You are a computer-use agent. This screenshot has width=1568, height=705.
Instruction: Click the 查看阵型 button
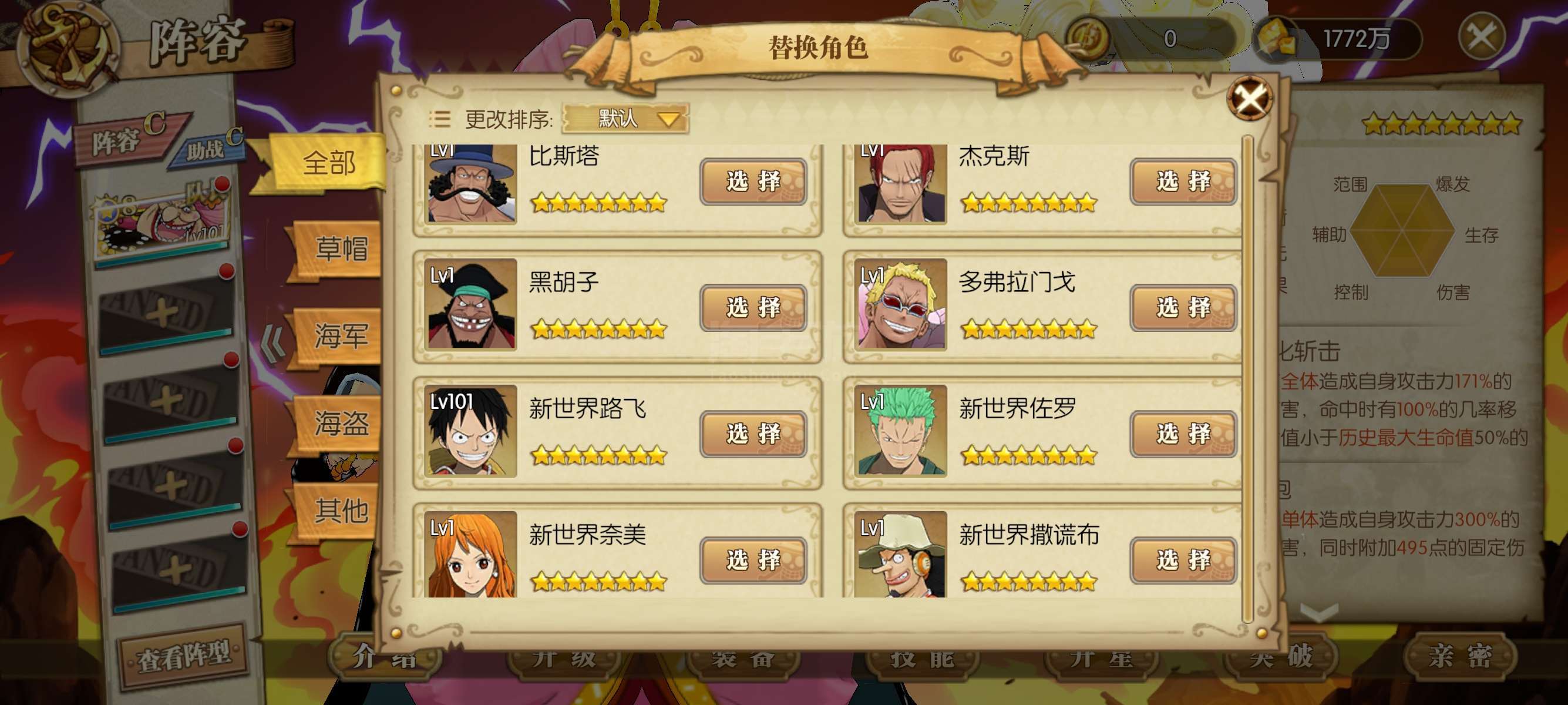[x=183, y=656]
